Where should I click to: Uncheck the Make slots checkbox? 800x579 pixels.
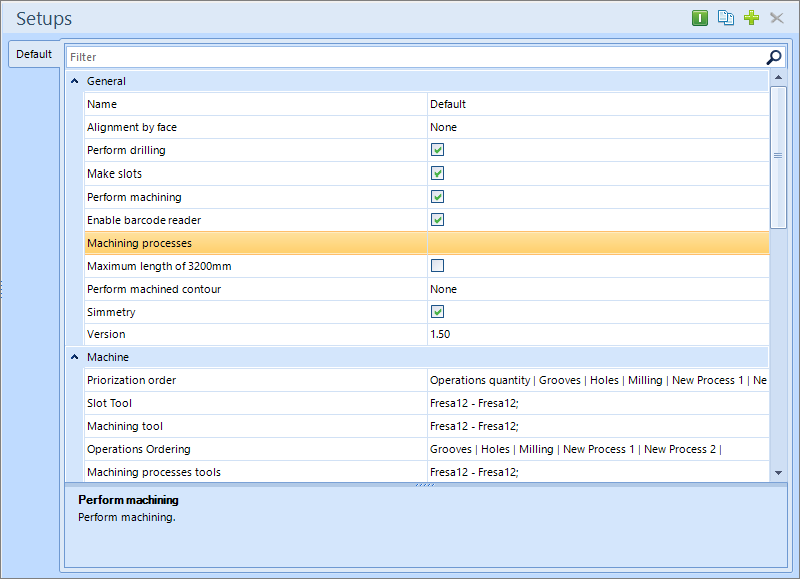(x=437, y=173)
